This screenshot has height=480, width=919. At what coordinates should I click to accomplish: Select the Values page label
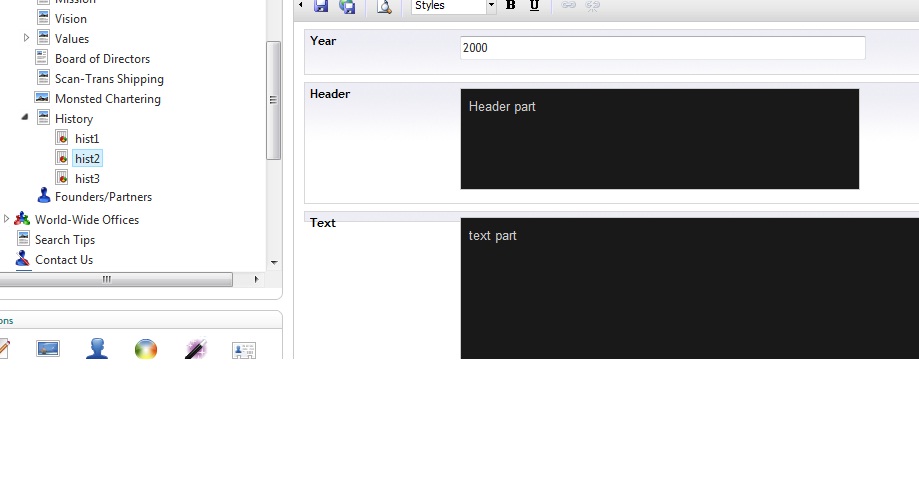(x=72, y=39)
